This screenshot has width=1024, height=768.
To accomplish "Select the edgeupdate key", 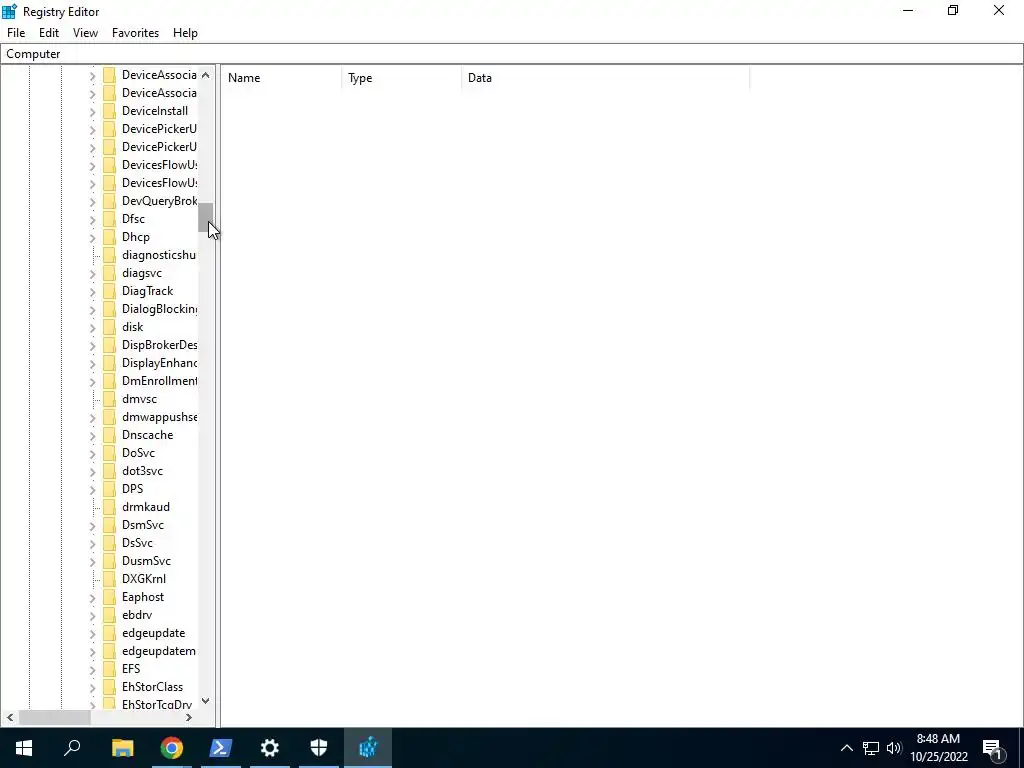I will pos(153,633).
